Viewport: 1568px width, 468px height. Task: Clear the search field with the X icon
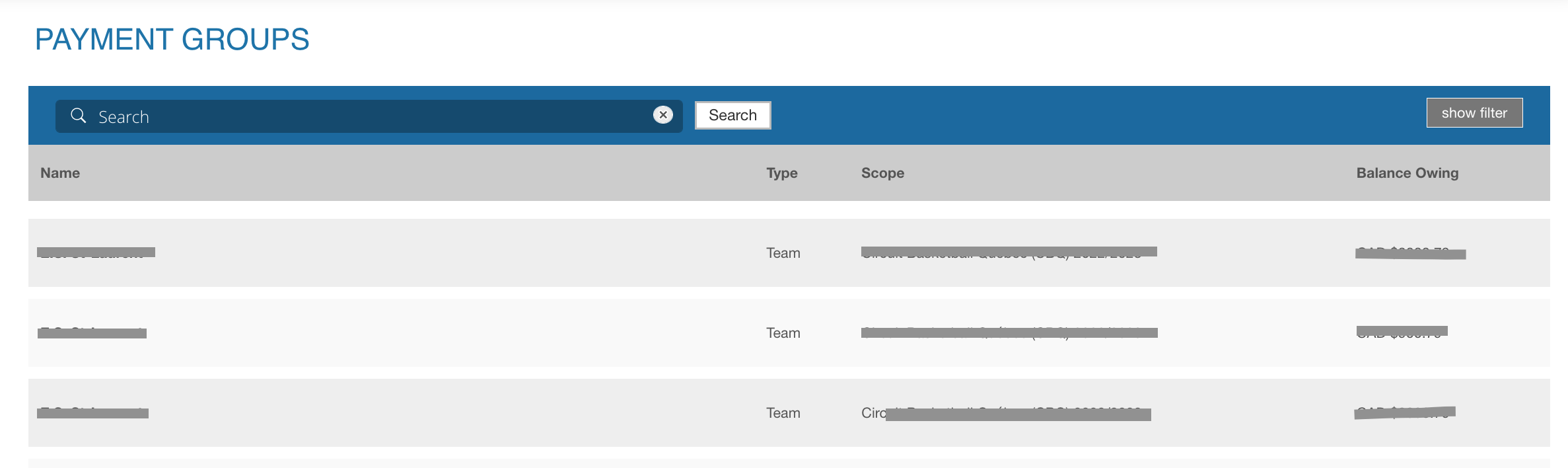click(662, 115)
